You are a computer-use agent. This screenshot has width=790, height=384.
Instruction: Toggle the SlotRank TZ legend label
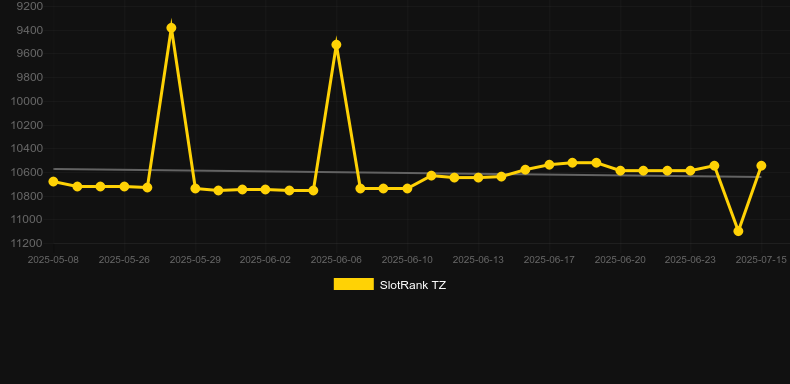[413, 285]
